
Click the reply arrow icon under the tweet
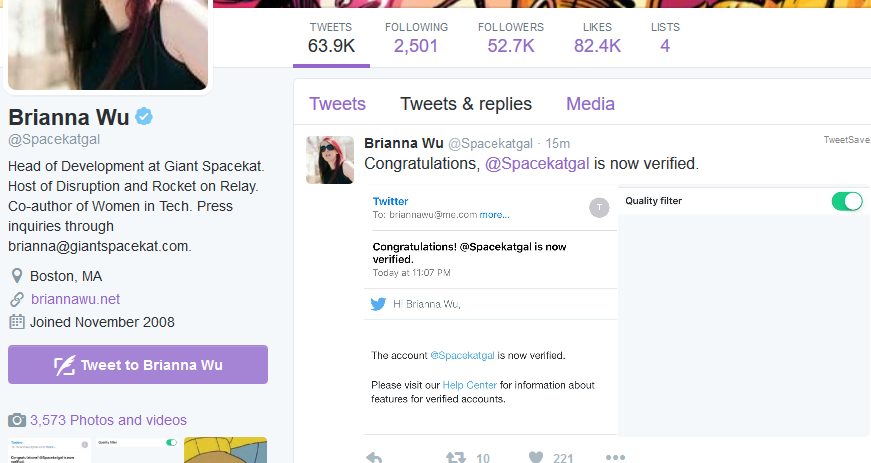374,457
